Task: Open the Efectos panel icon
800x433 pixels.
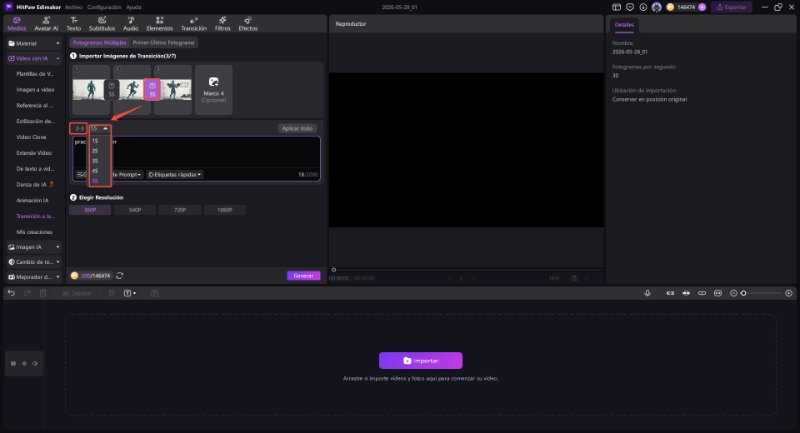Action: click(248, 23)
